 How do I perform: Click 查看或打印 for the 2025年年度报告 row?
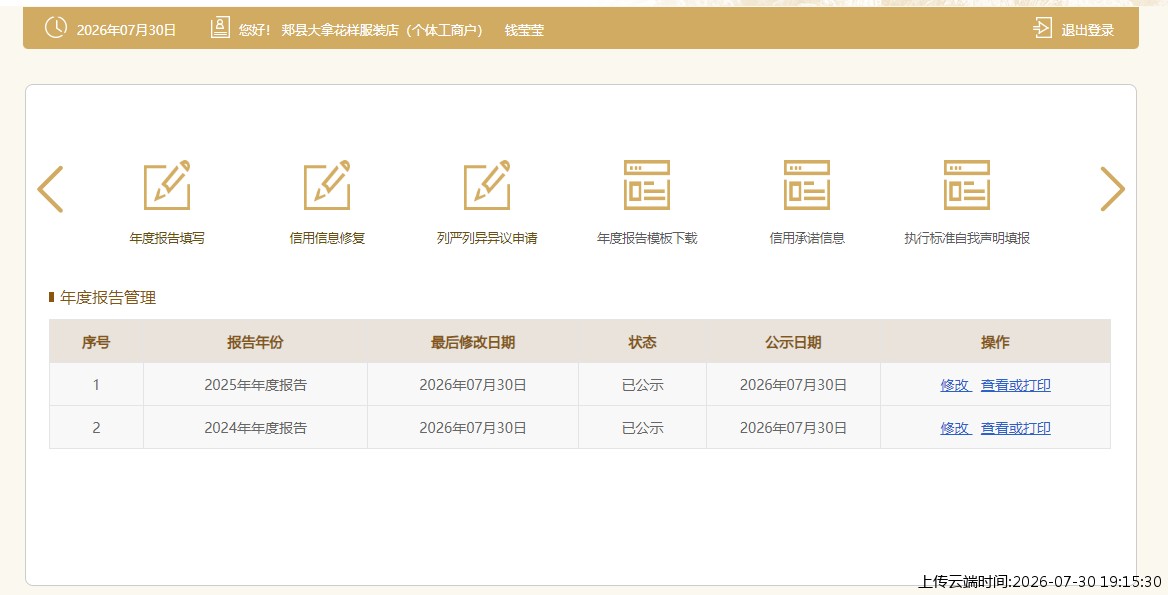pos(1016,385)
